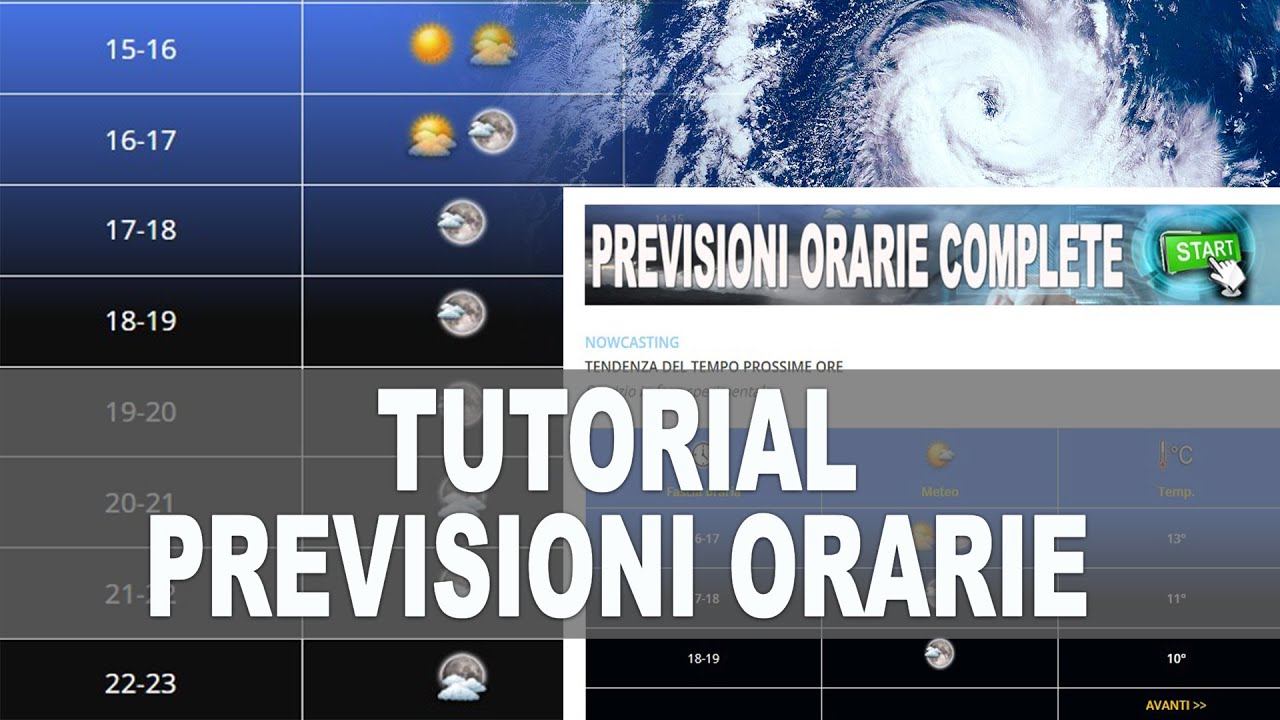The height and width of the screenshot is (720, 1280).
Task: Open the NOWCASTING link
Action: pyautogui.click(x=632, y=342)
